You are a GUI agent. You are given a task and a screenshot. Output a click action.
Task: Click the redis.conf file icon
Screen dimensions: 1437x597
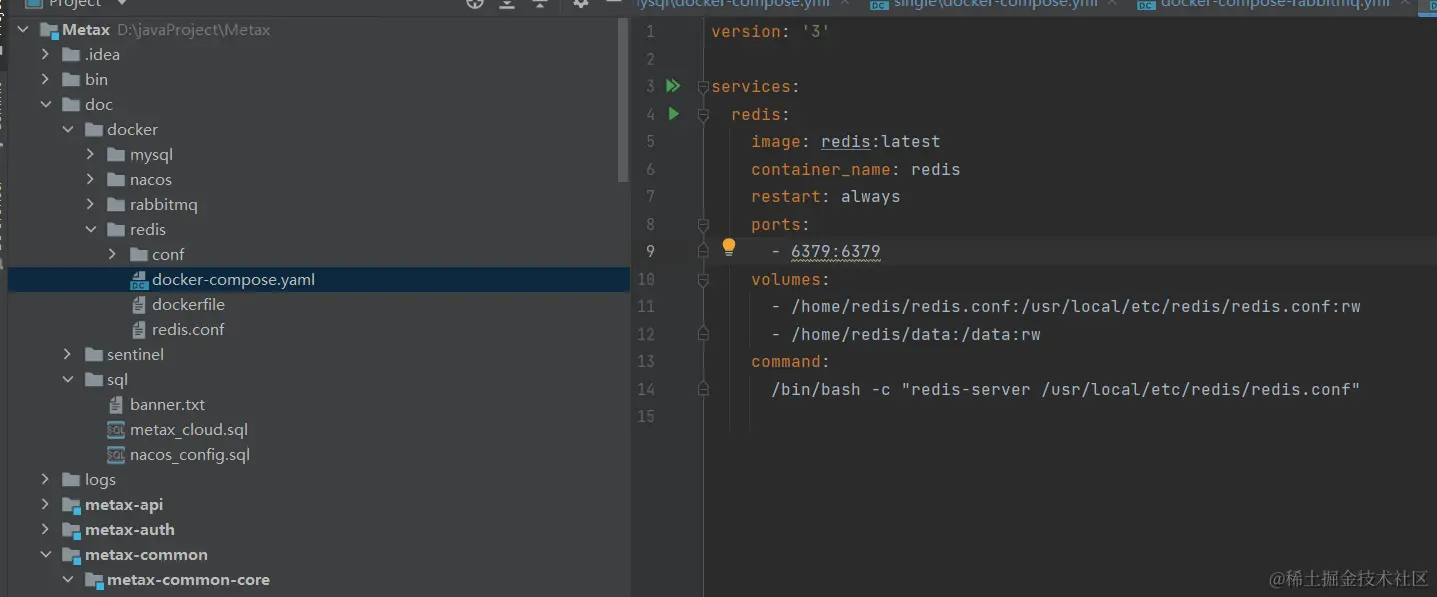pyautogui.click(x=139, y=330)
